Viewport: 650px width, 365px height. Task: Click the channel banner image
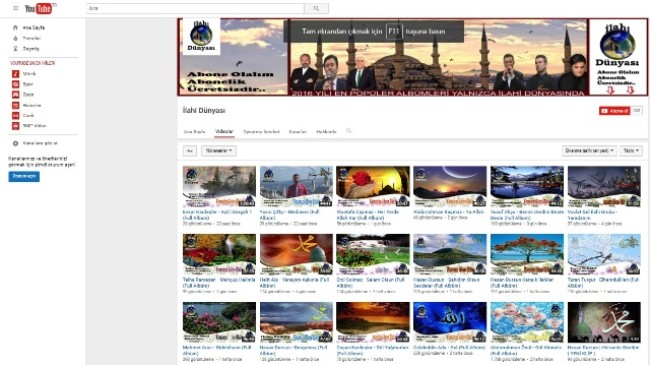click(x=412, y=57)
